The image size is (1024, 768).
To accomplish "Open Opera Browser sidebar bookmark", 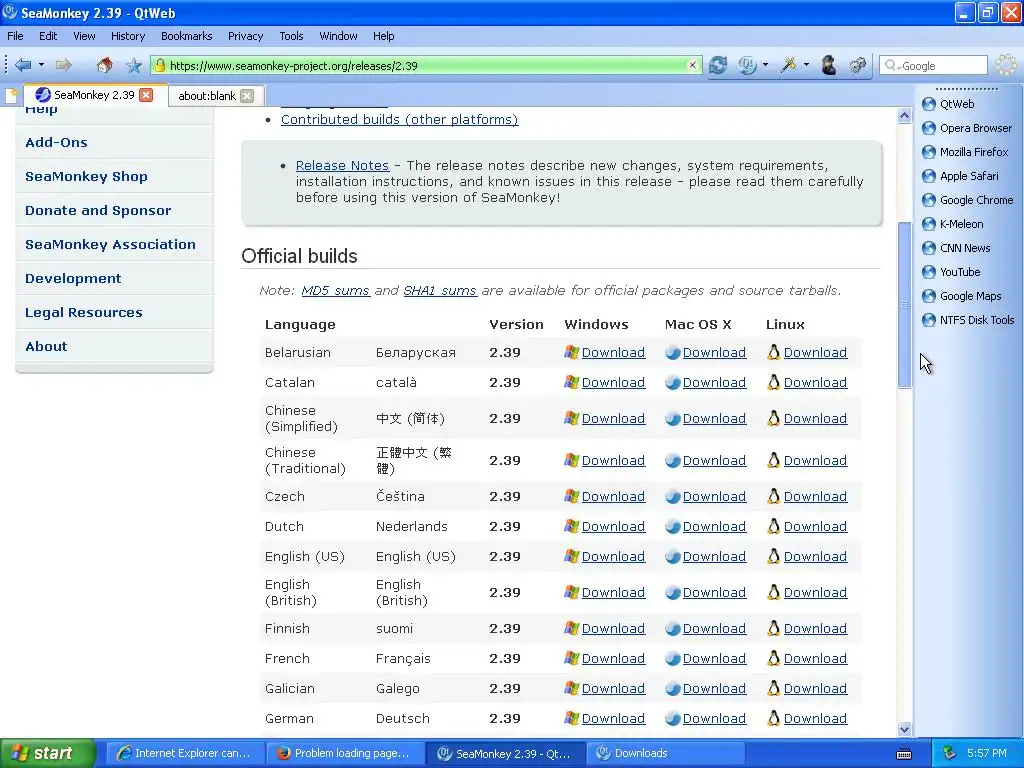I will click(x=967, y=128).
